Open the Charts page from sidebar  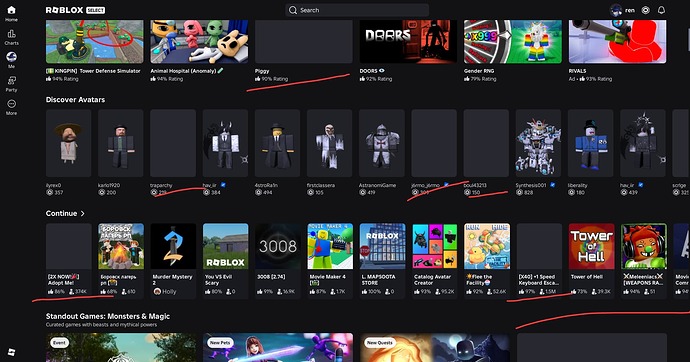[11, 37]
